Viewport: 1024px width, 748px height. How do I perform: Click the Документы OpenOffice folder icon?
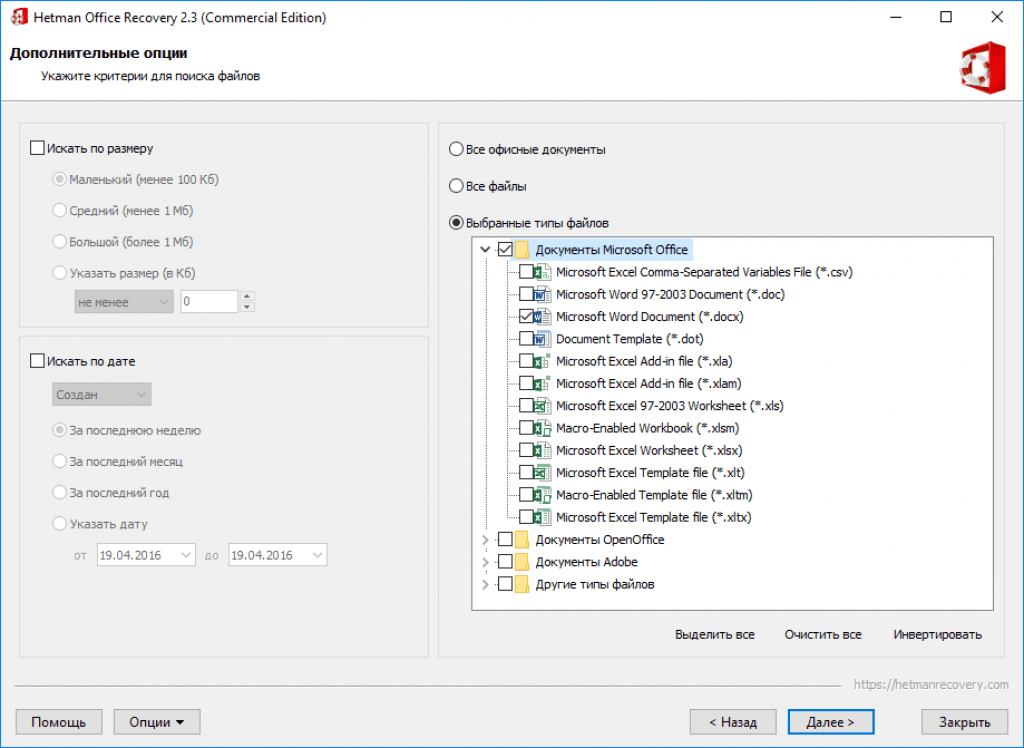point(522,540)
